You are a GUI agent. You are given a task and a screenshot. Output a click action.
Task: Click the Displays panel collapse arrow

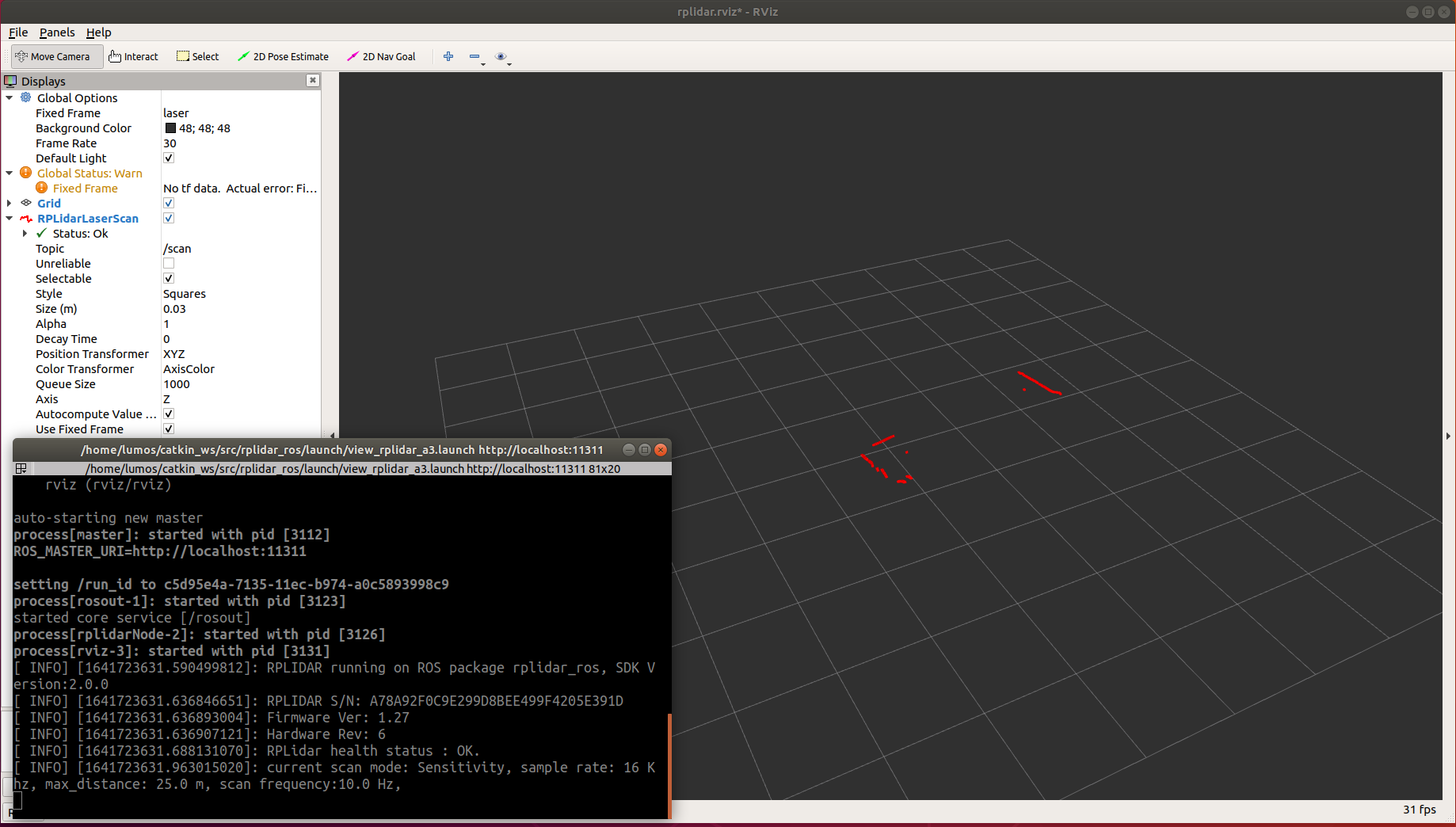(x=332, y=436)
